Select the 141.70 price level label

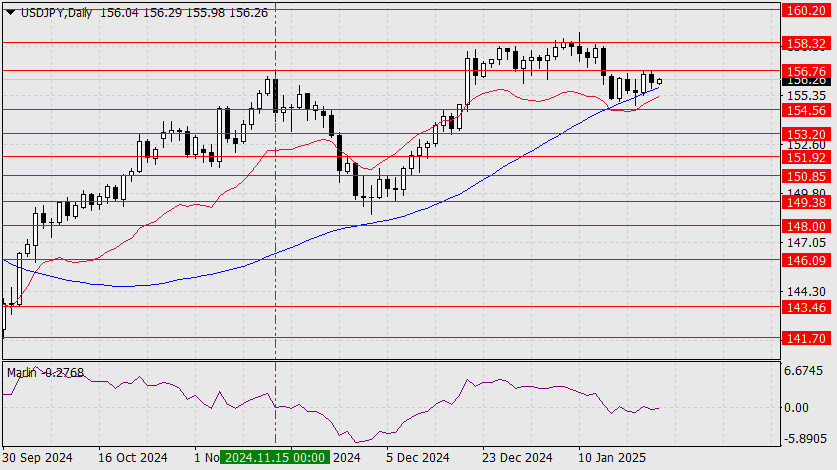coord(806,338)
